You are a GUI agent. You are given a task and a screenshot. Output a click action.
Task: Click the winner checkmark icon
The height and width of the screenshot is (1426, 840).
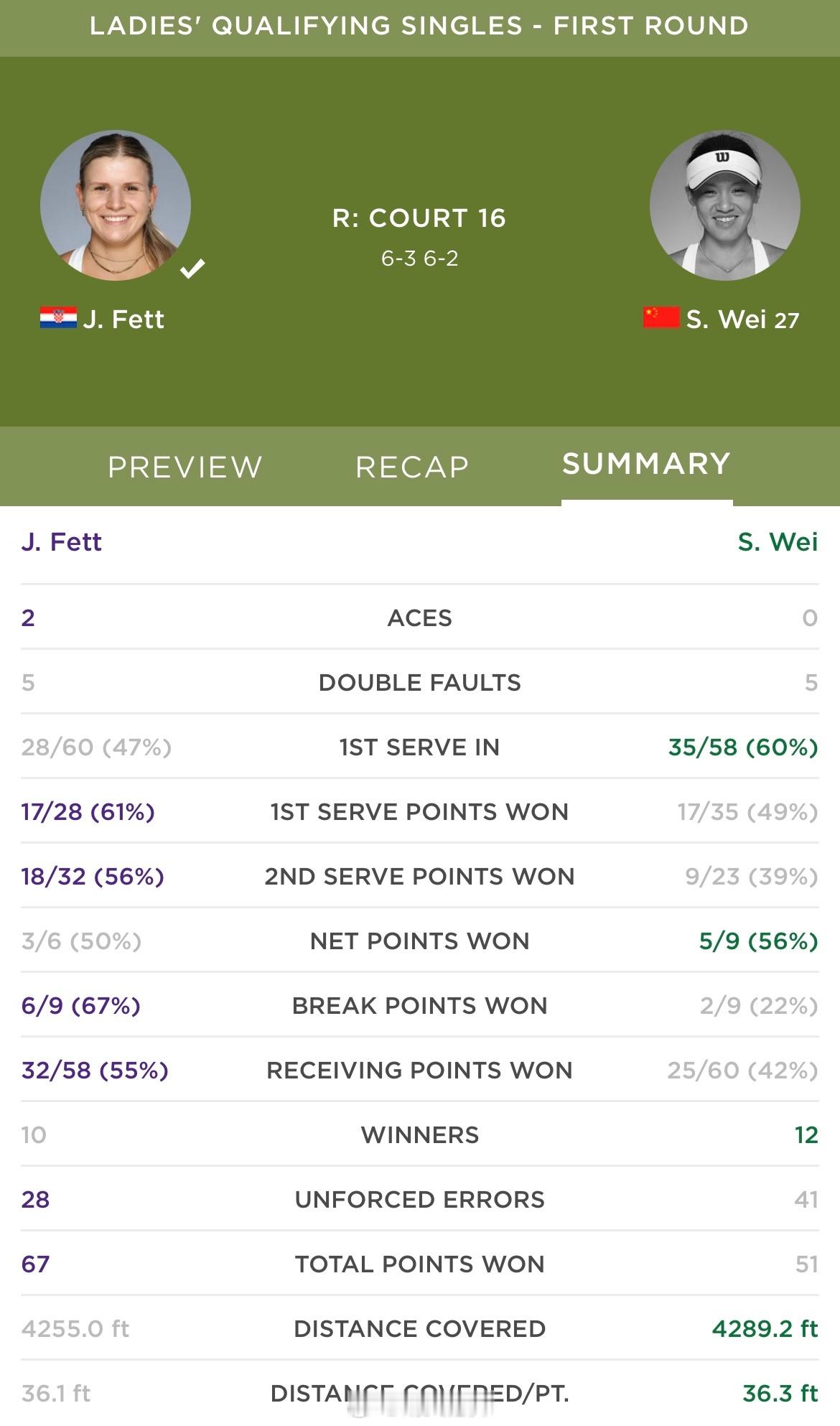(x=192, y=269)
